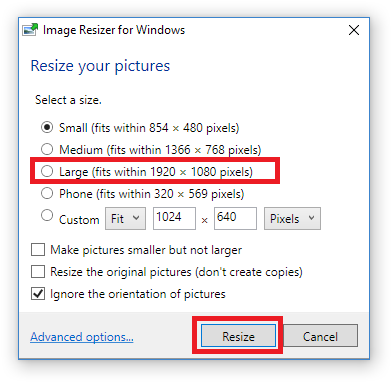
Task: Open the Advanced options link
Action: (82, 337)
